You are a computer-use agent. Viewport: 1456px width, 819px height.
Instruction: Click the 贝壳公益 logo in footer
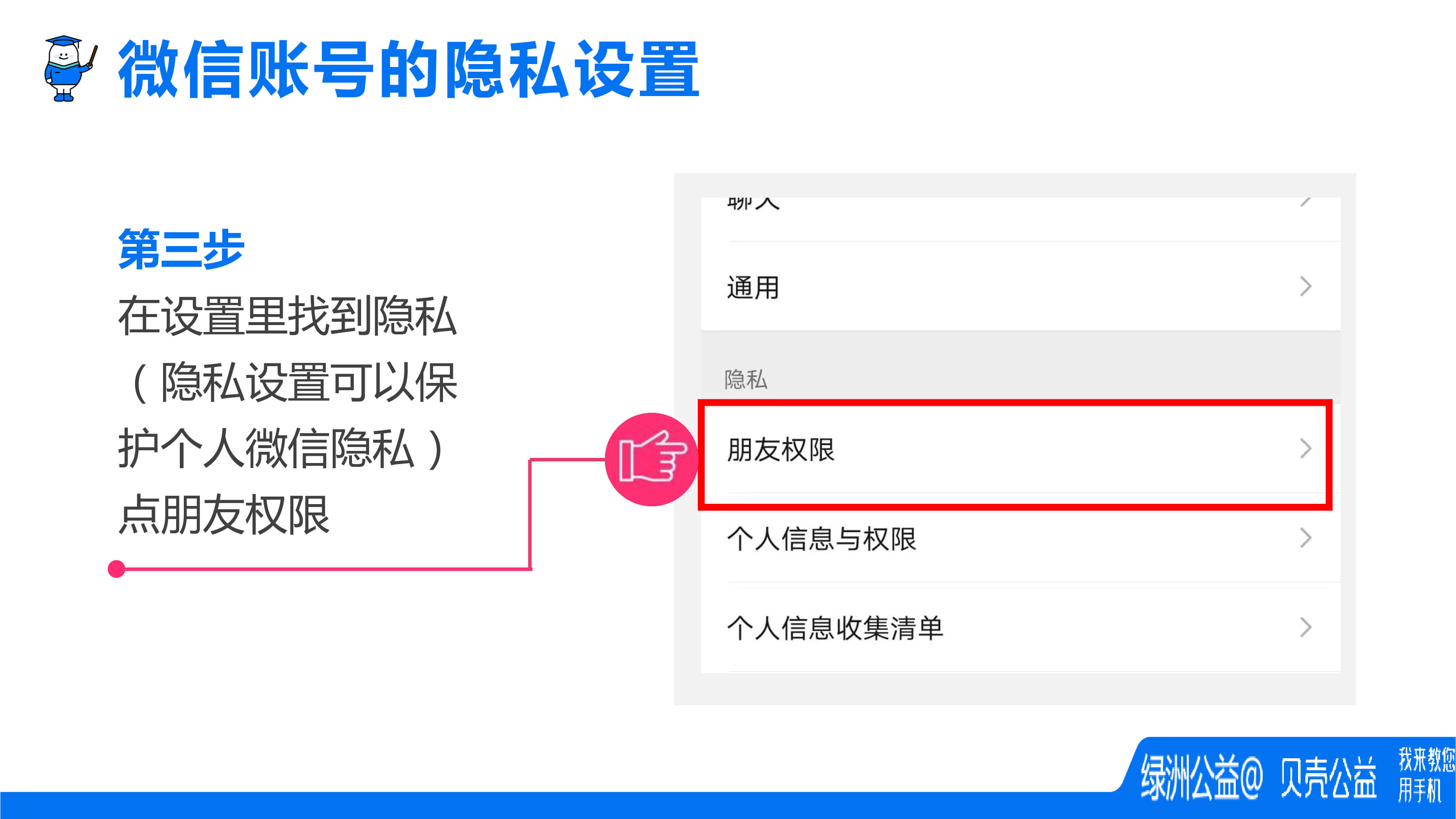pos(1328,778)
